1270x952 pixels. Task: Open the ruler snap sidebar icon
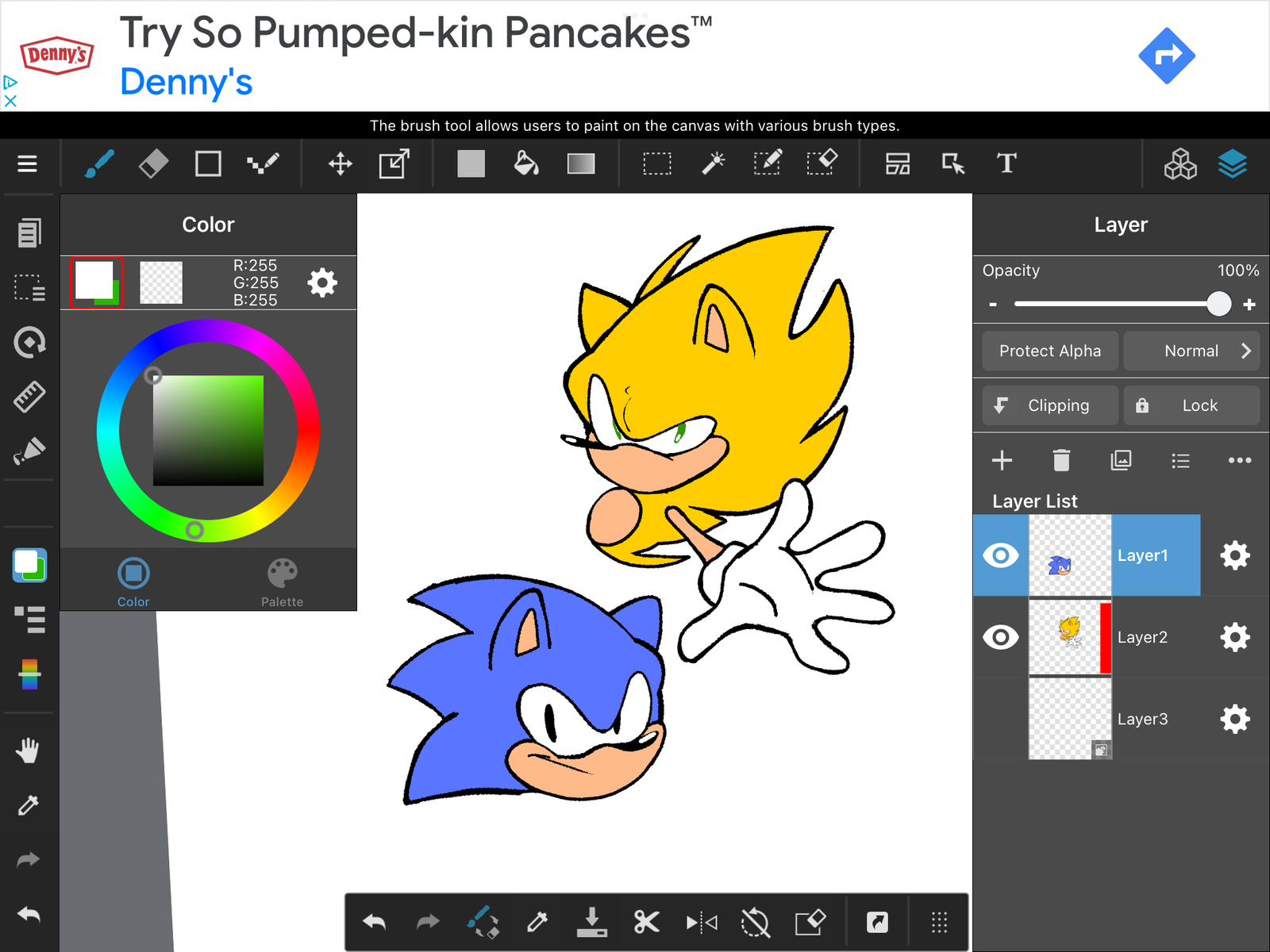(x=29, y=397)
